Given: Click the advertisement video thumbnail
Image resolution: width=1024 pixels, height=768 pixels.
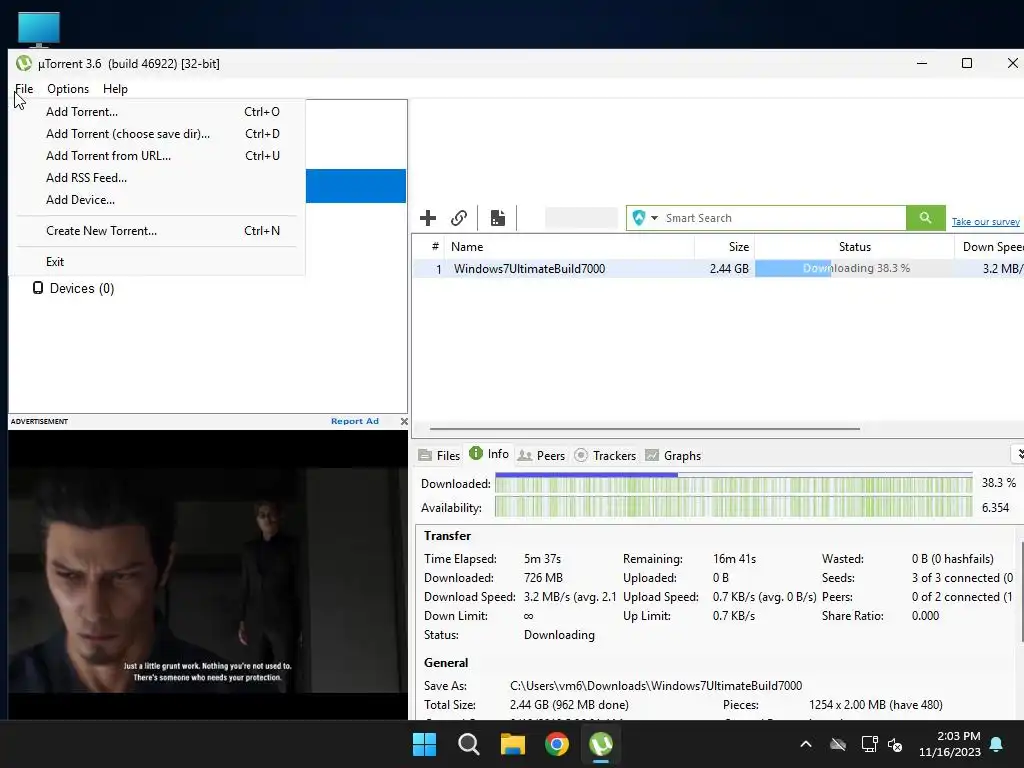Looking at the screenshot, I should [208, 575].
